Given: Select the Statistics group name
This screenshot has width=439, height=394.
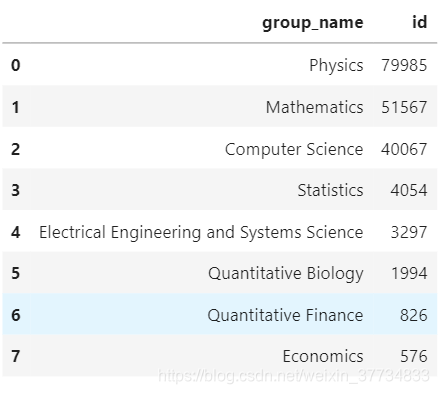Looking at the screenshot, I should tap(330, 190).
